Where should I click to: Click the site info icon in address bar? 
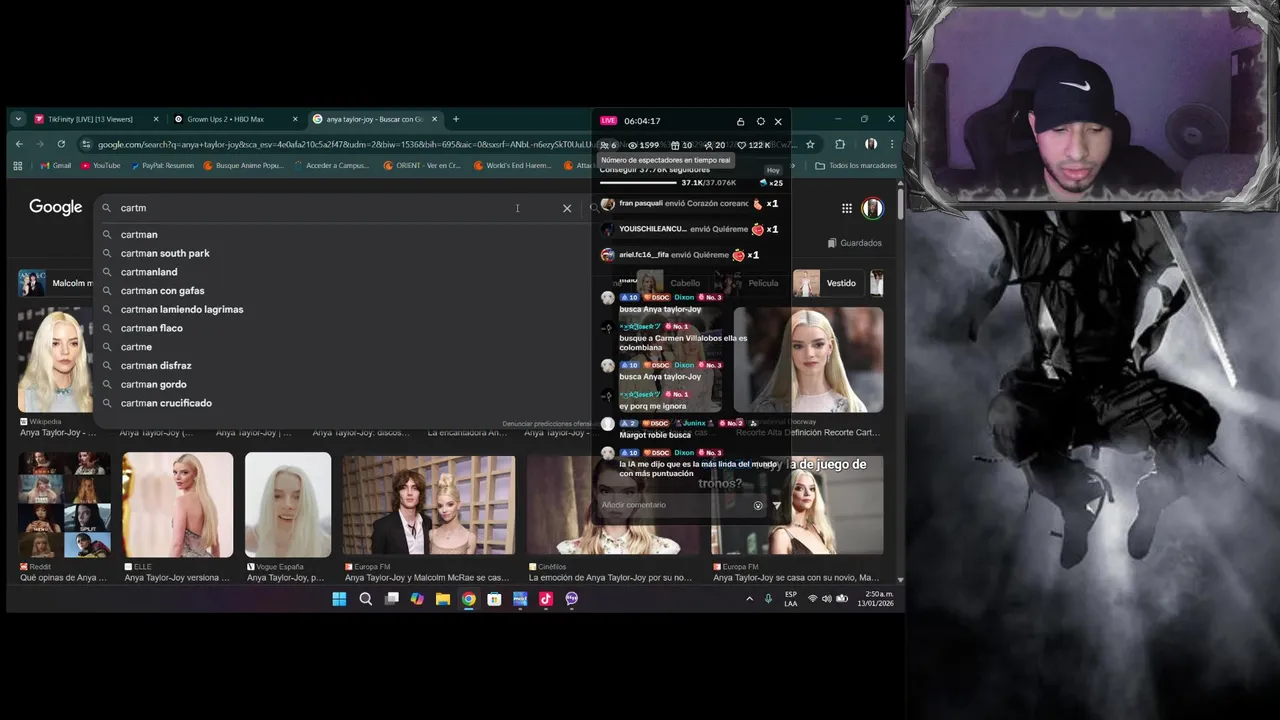[x=87, y=144]
